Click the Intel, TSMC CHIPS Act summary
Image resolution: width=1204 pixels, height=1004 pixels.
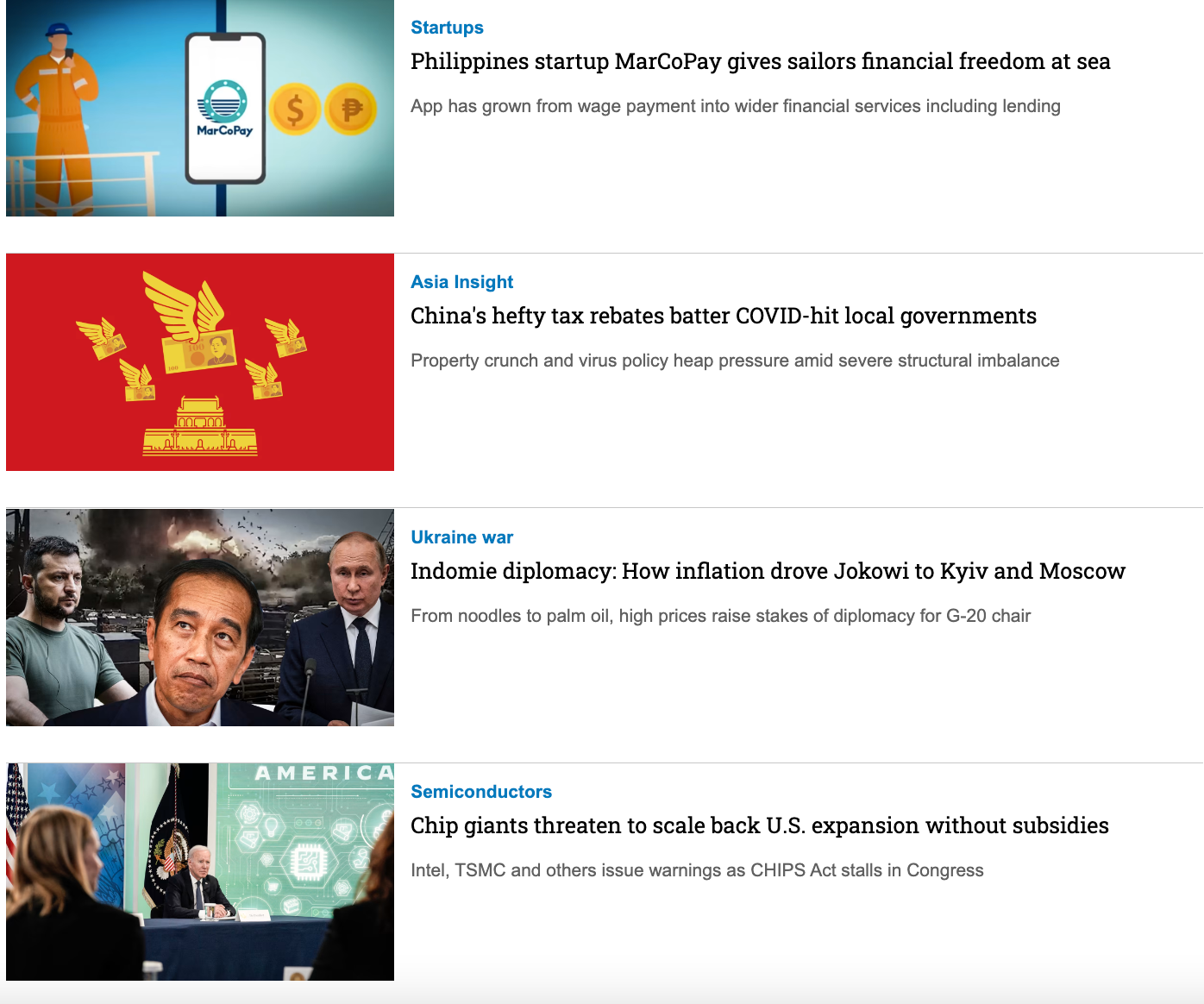697,870
